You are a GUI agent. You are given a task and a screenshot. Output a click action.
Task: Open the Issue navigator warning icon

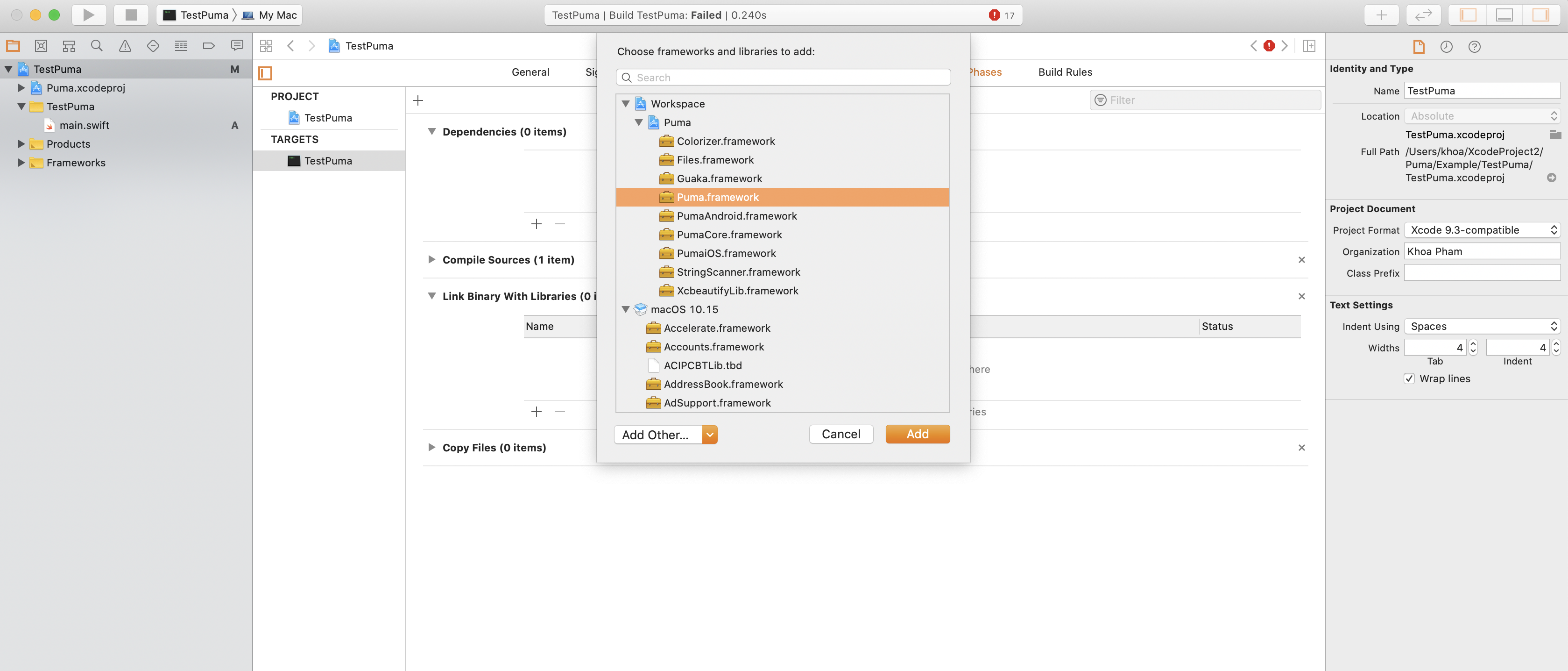pos(125,46)
